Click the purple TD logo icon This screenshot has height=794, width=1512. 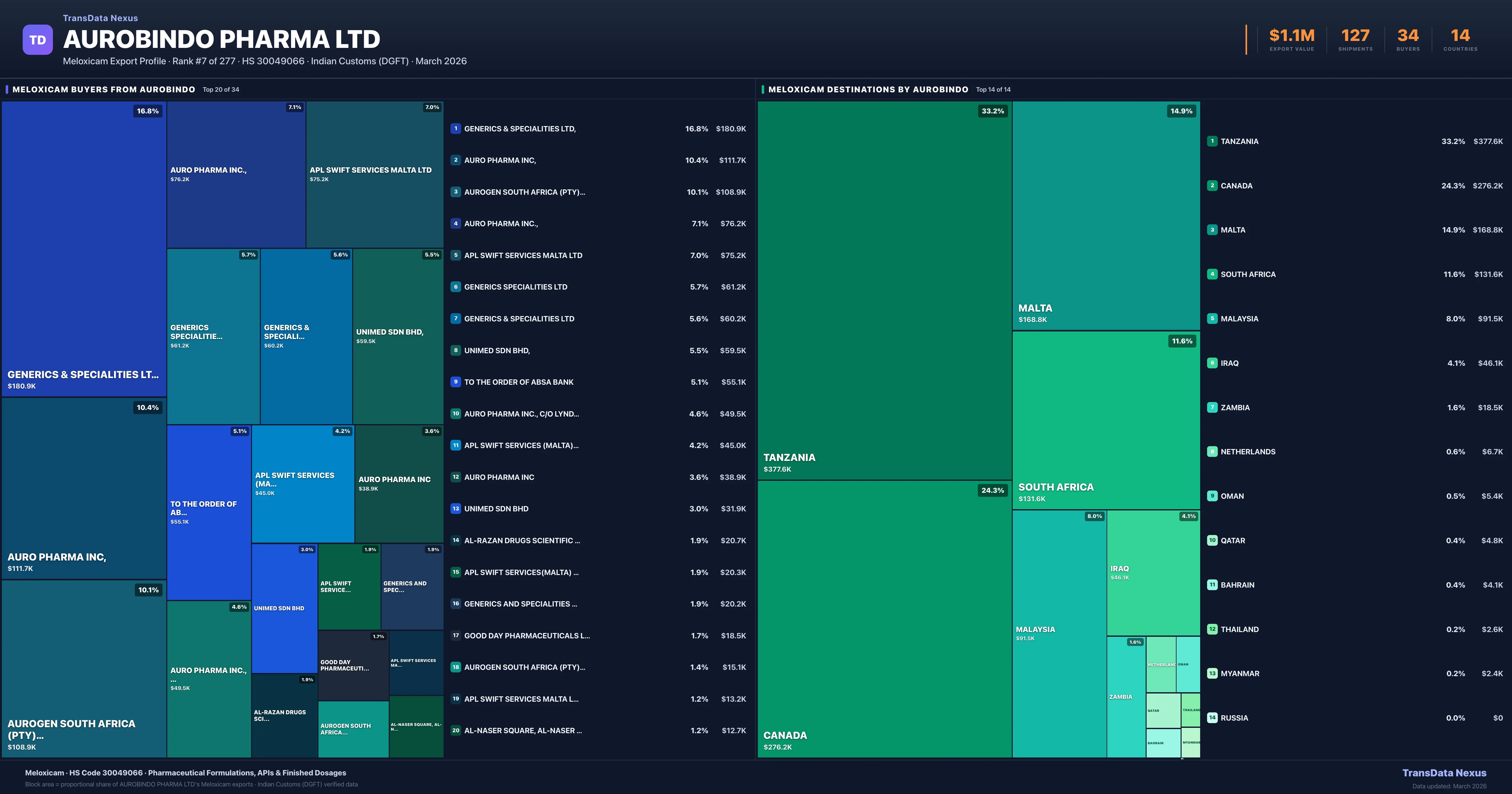[x=37, y=40]
